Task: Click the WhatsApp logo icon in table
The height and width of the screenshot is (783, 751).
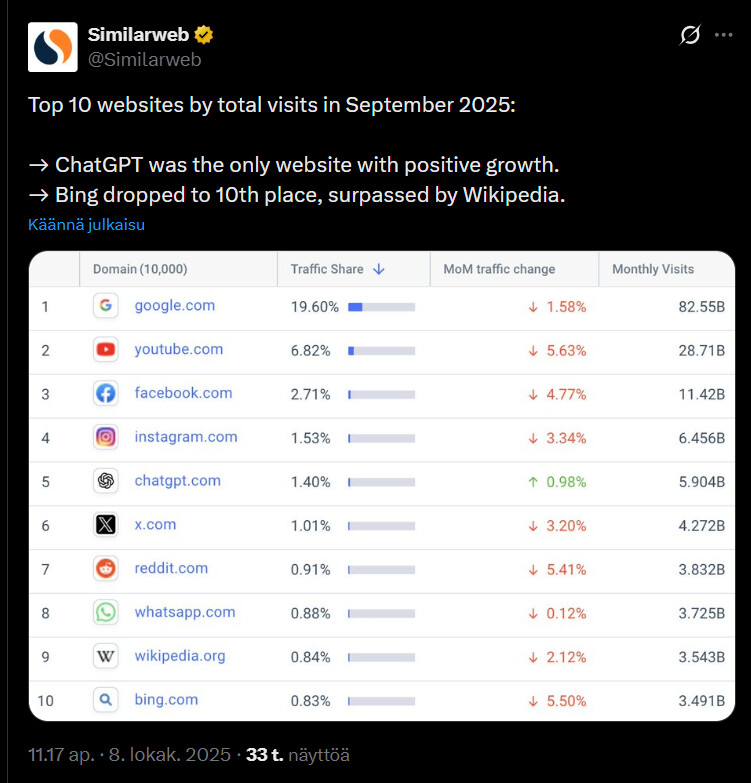Action: pyautogui.click(x=106, y=612)
